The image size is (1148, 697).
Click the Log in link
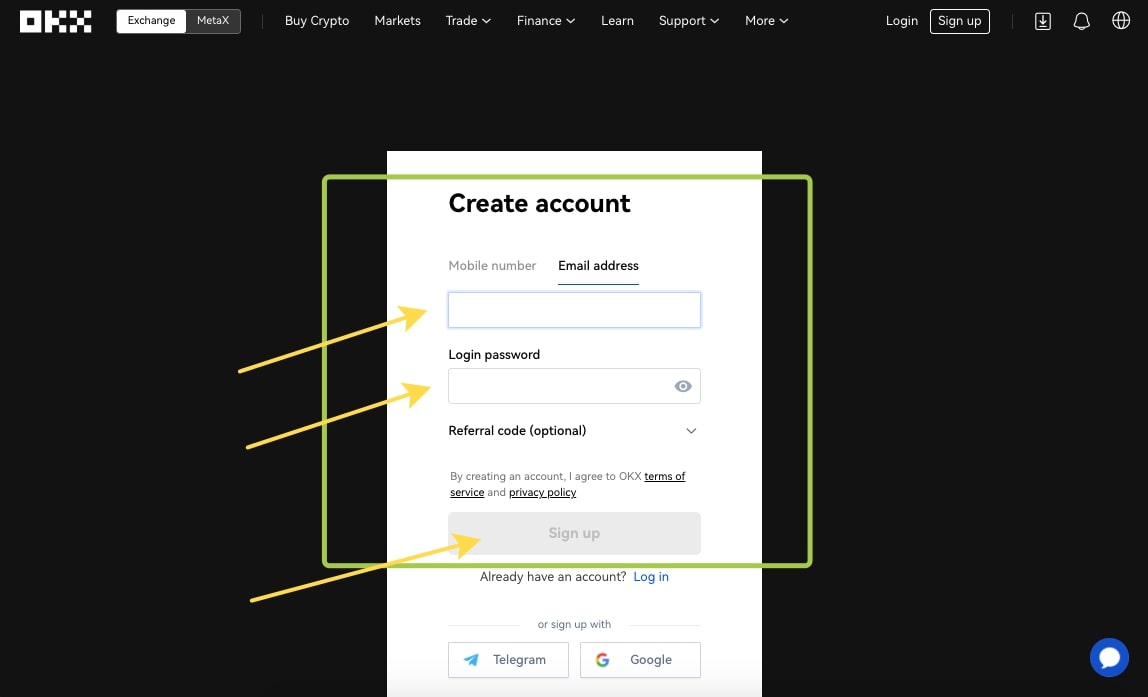(651, 577)
